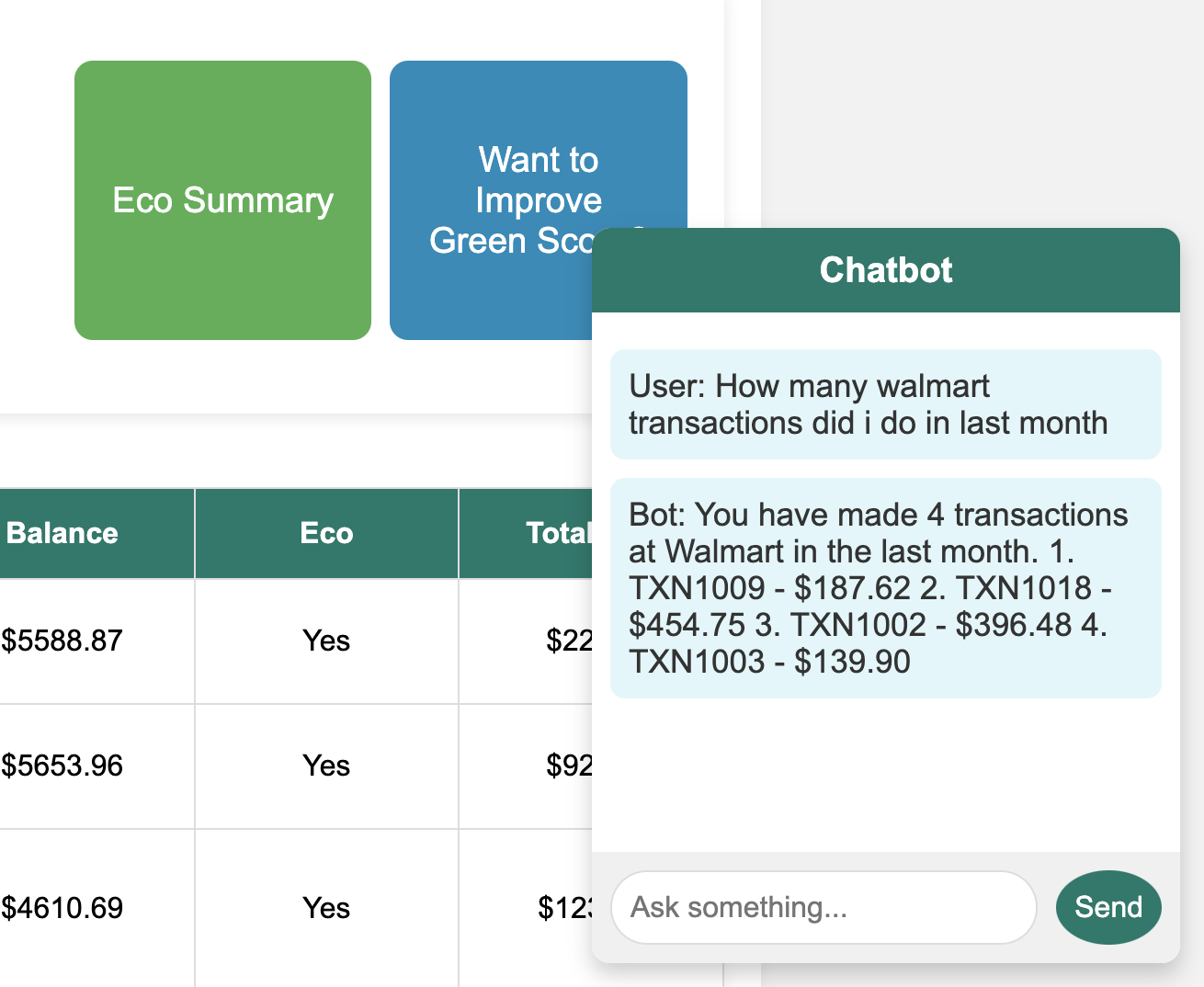Select the Total column header
1204x987 pixels.
pyautogui.click(x=557, y=533)
